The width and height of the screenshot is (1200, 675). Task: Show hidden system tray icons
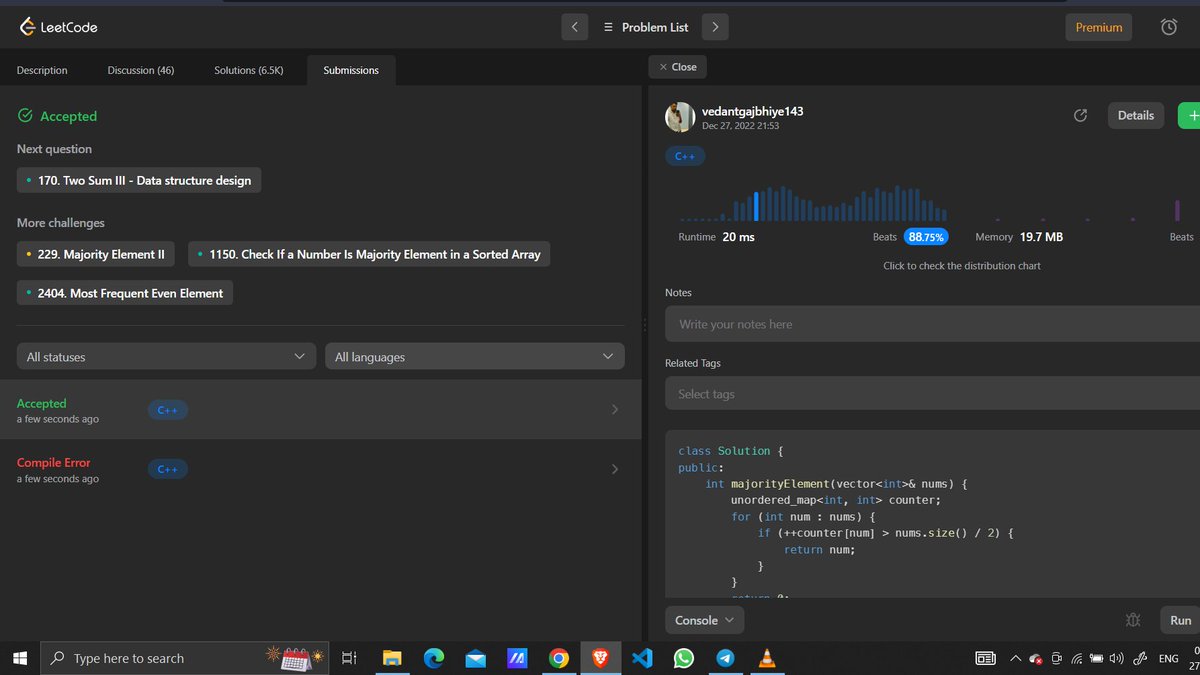coord(1015,658)
